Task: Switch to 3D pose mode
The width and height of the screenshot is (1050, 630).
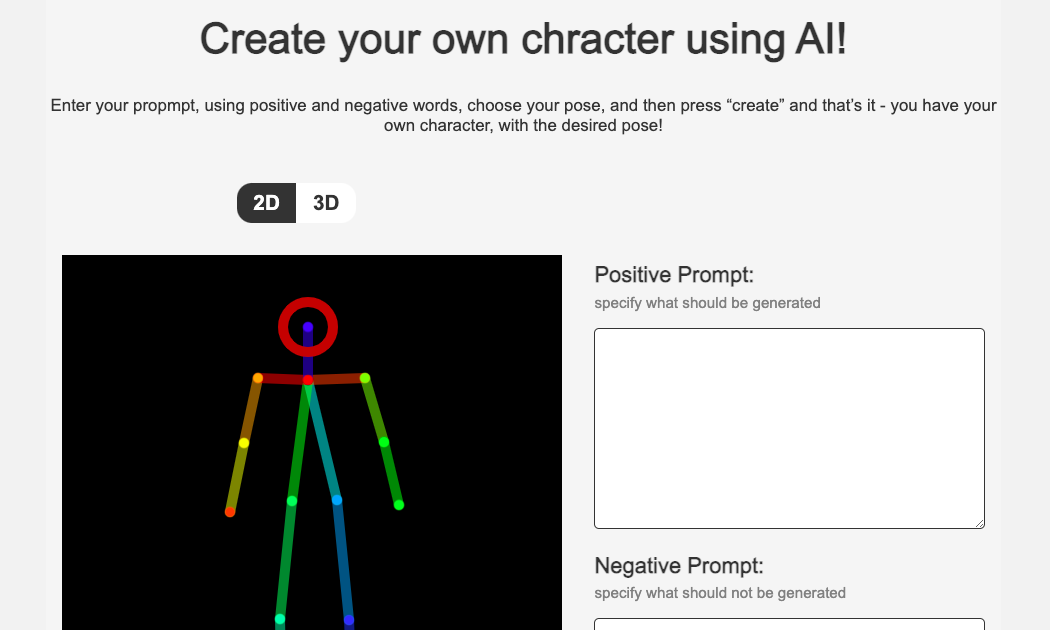Action: [326, 203]
